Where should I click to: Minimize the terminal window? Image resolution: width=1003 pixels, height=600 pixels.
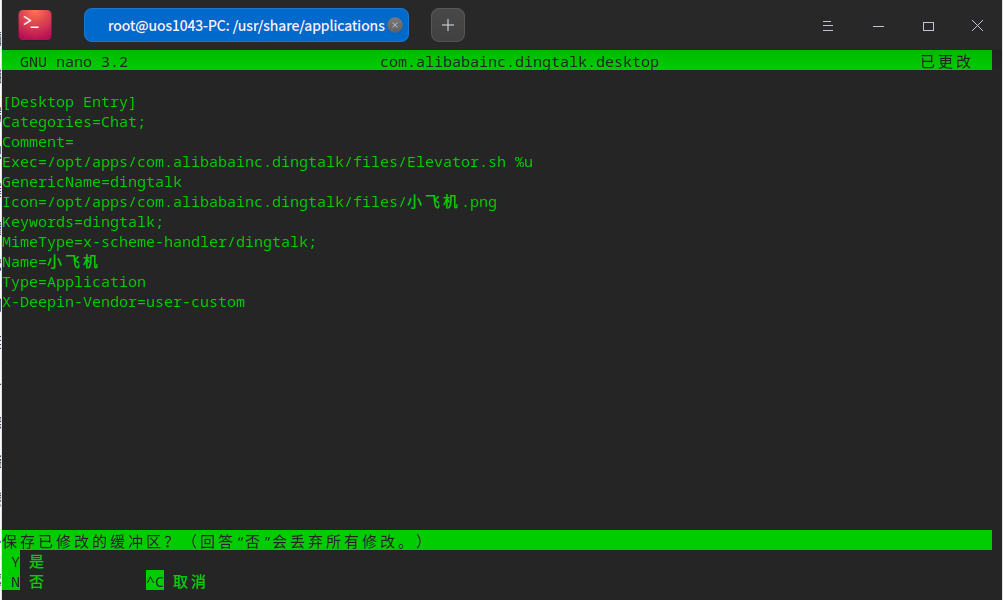(x=878, y=26)
